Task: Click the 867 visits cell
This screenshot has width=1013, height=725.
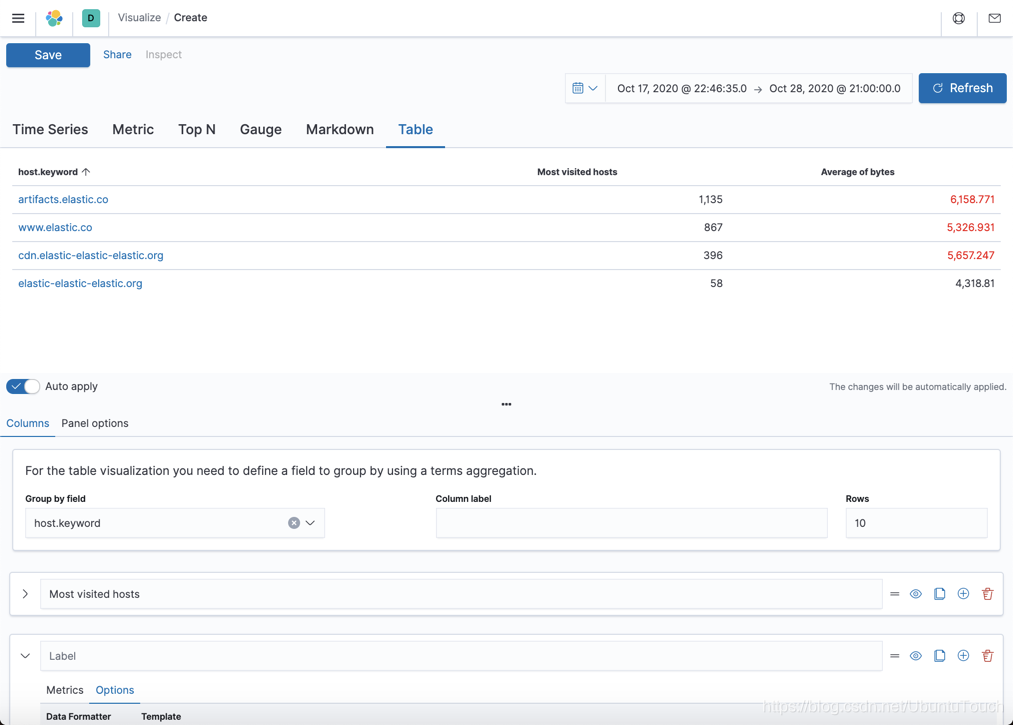Action: (x=713, y=227)
